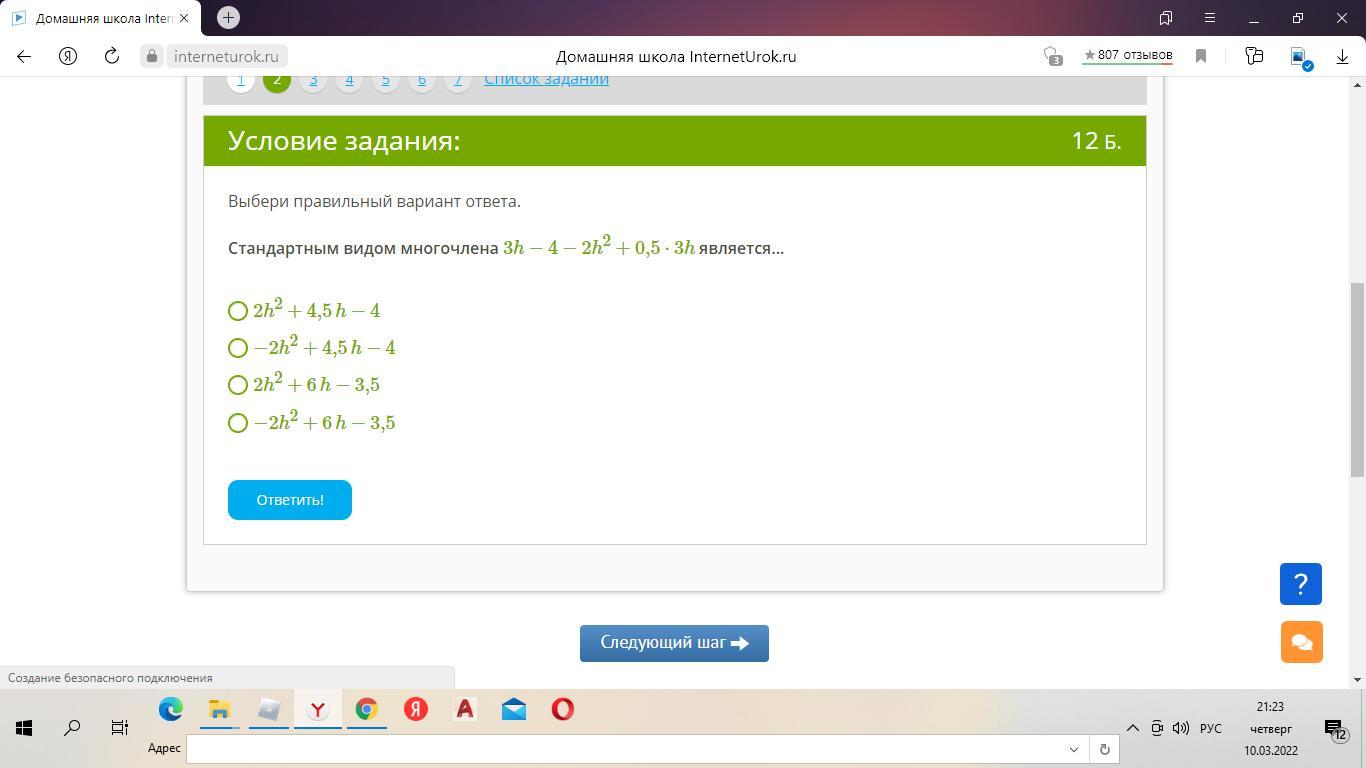Open the orange chat support widget

tap(1301, 642)
